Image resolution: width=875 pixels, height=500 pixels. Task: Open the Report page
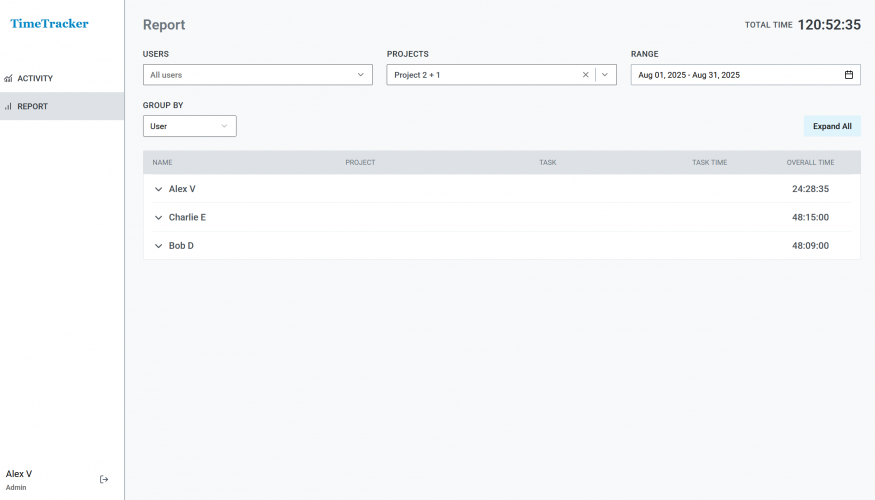click(x=62, y=106)
